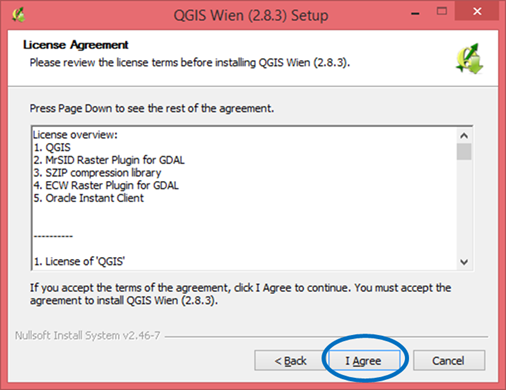Viewport: 506px width, 390px height.
Task: Click the QGIS installer icon in header
Action: tap(469, 59)
